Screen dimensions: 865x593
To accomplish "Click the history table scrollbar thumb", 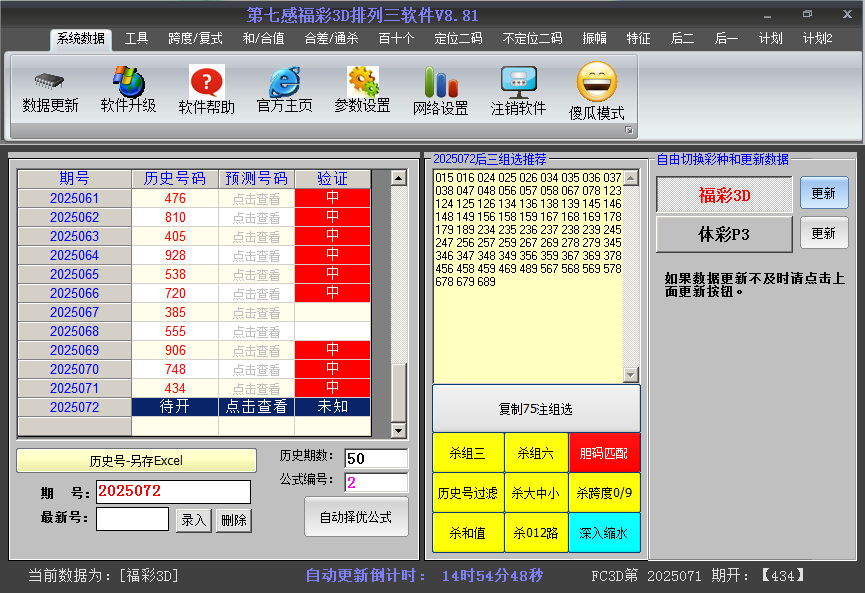I will tap(398, 392).
